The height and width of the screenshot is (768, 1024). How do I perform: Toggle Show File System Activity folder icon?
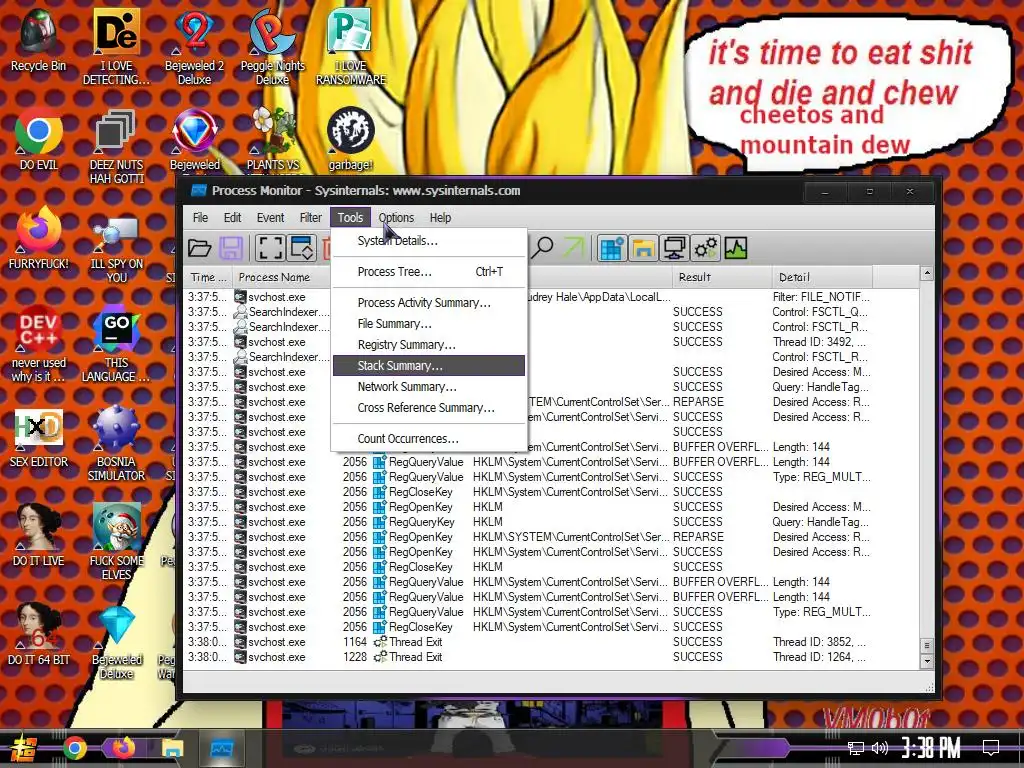pyautogui.click(x=643, y=248)
